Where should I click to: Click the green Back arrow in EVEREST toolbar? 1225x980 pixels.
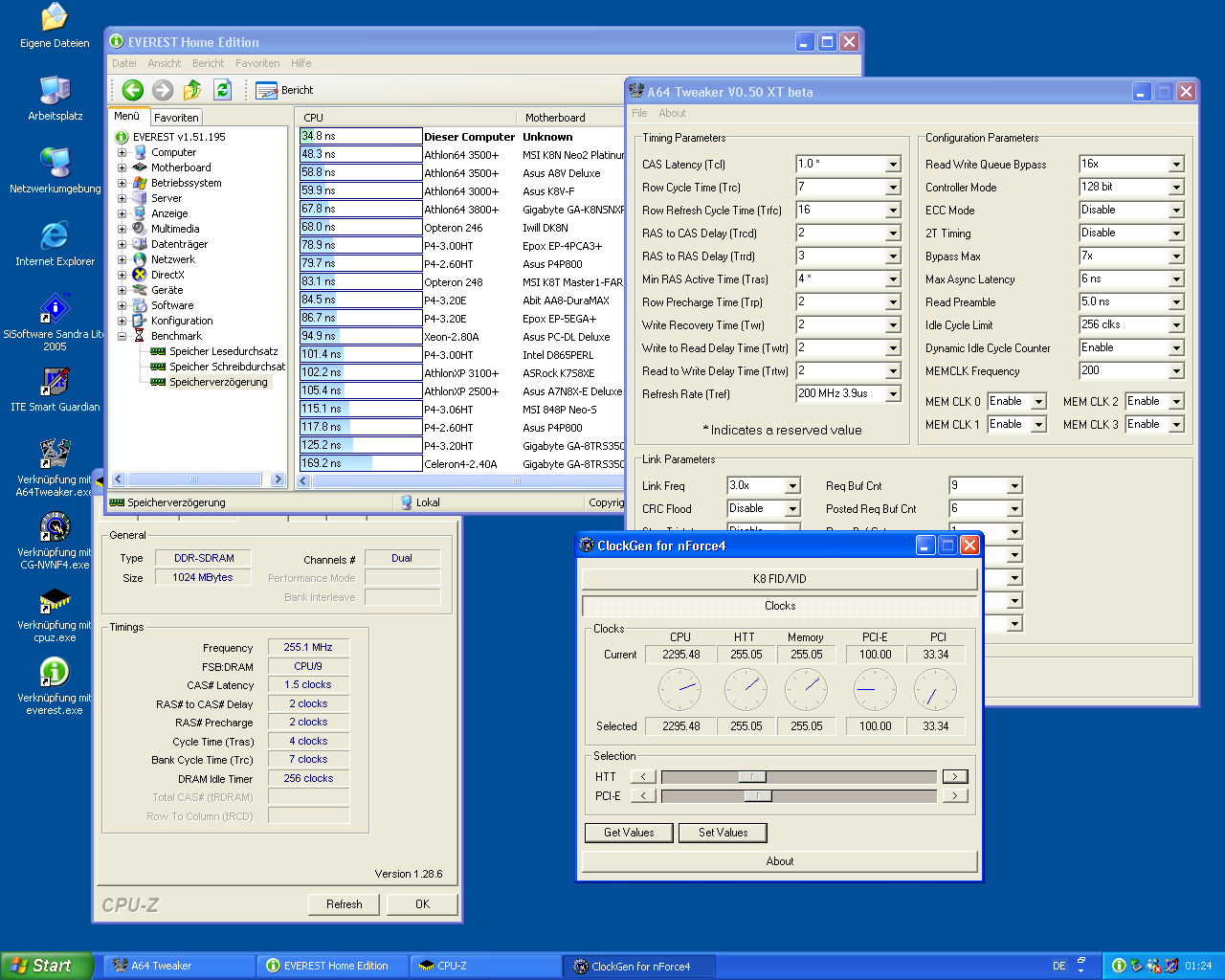133,90
